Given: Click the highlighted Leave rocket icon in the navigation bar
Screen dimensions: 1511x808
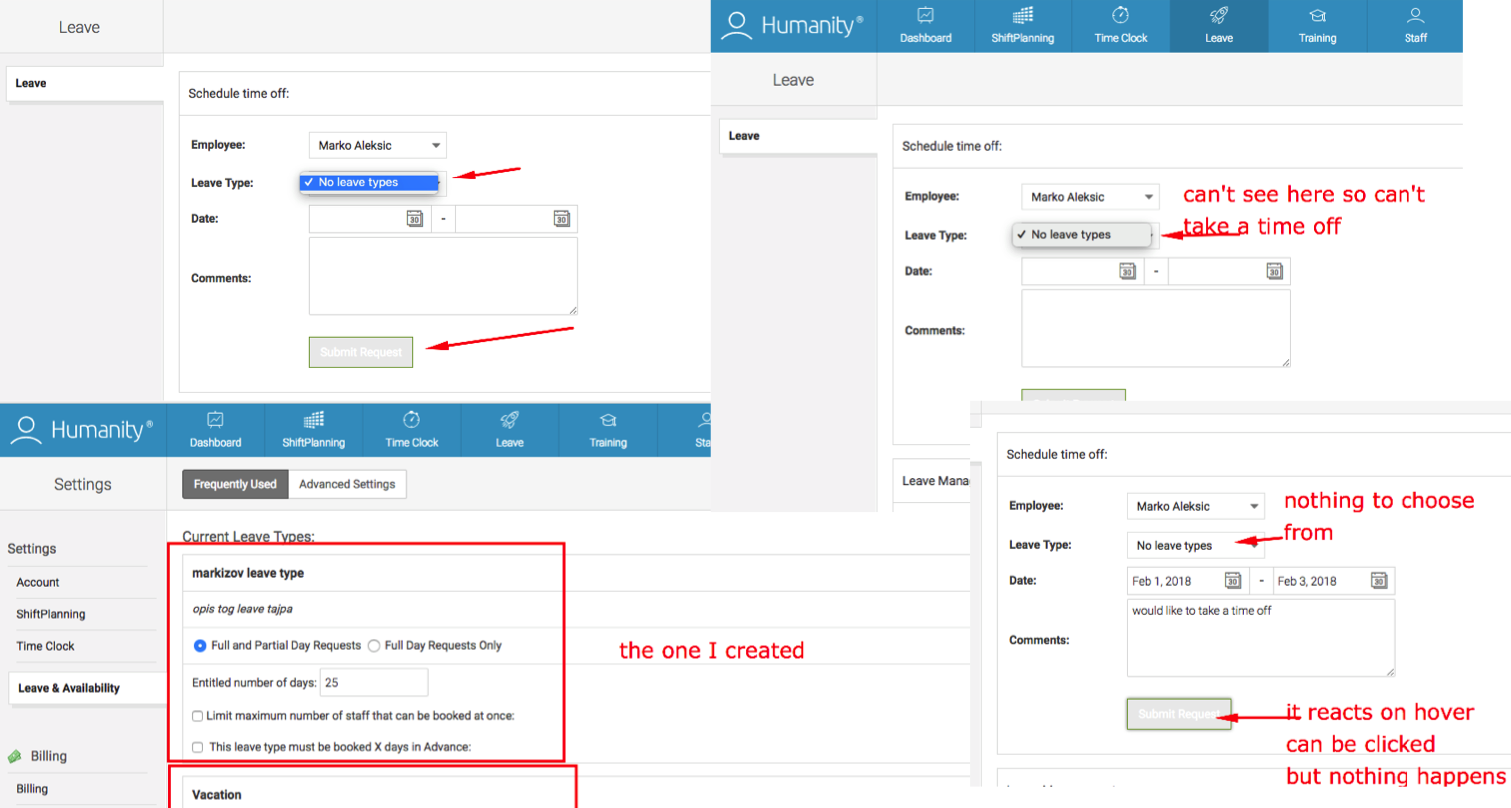Looking at the screenshot, I should point(1219,15).
